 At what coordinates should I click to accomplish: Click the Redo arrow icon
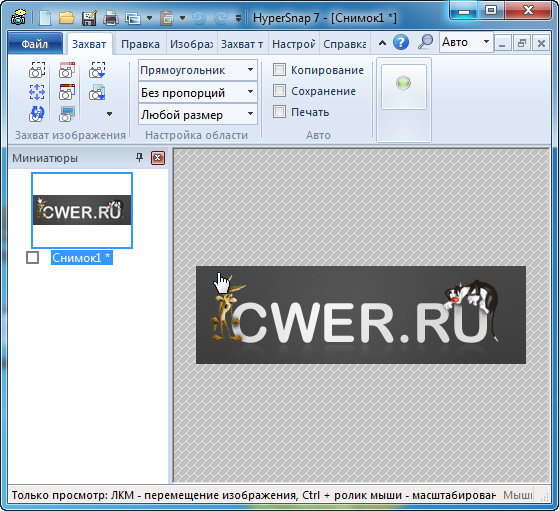[x=221, y=18]
